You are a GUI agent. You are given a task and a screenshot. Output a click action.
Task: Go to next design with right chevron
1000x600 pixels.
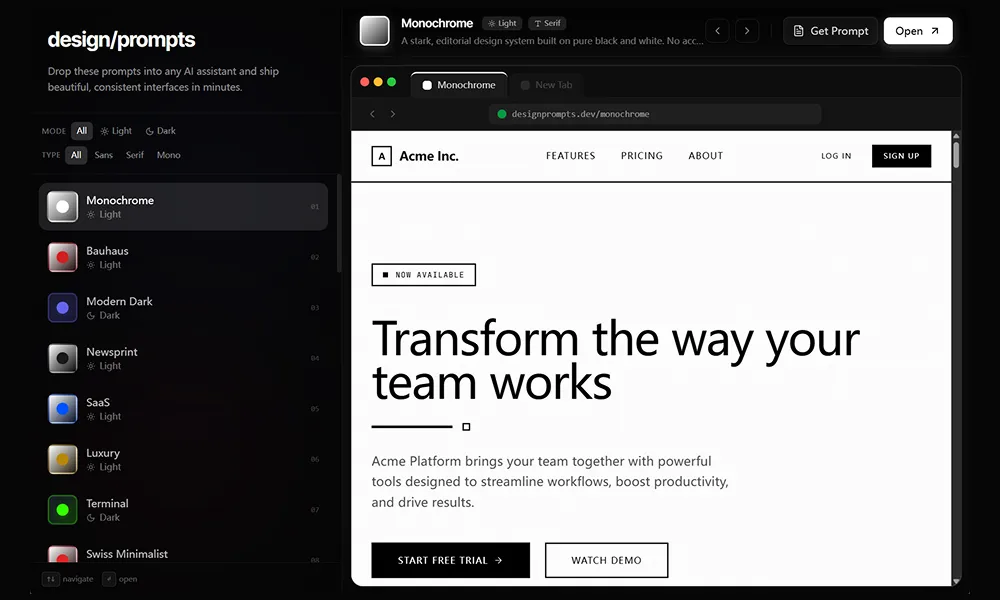click(x=747, y=31)
